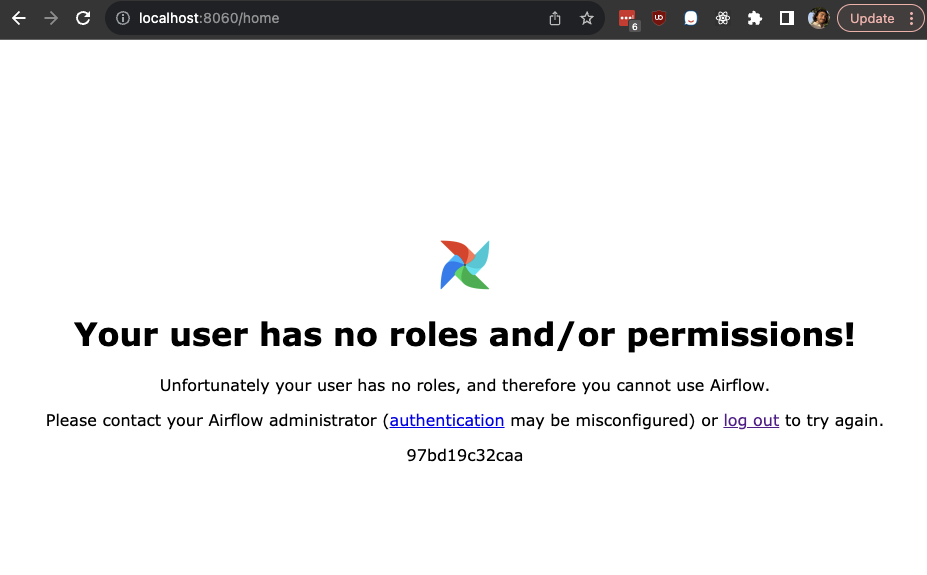
Task: Bookmark this page with the star
Action: pyautogui.click(x=587, y=18)
